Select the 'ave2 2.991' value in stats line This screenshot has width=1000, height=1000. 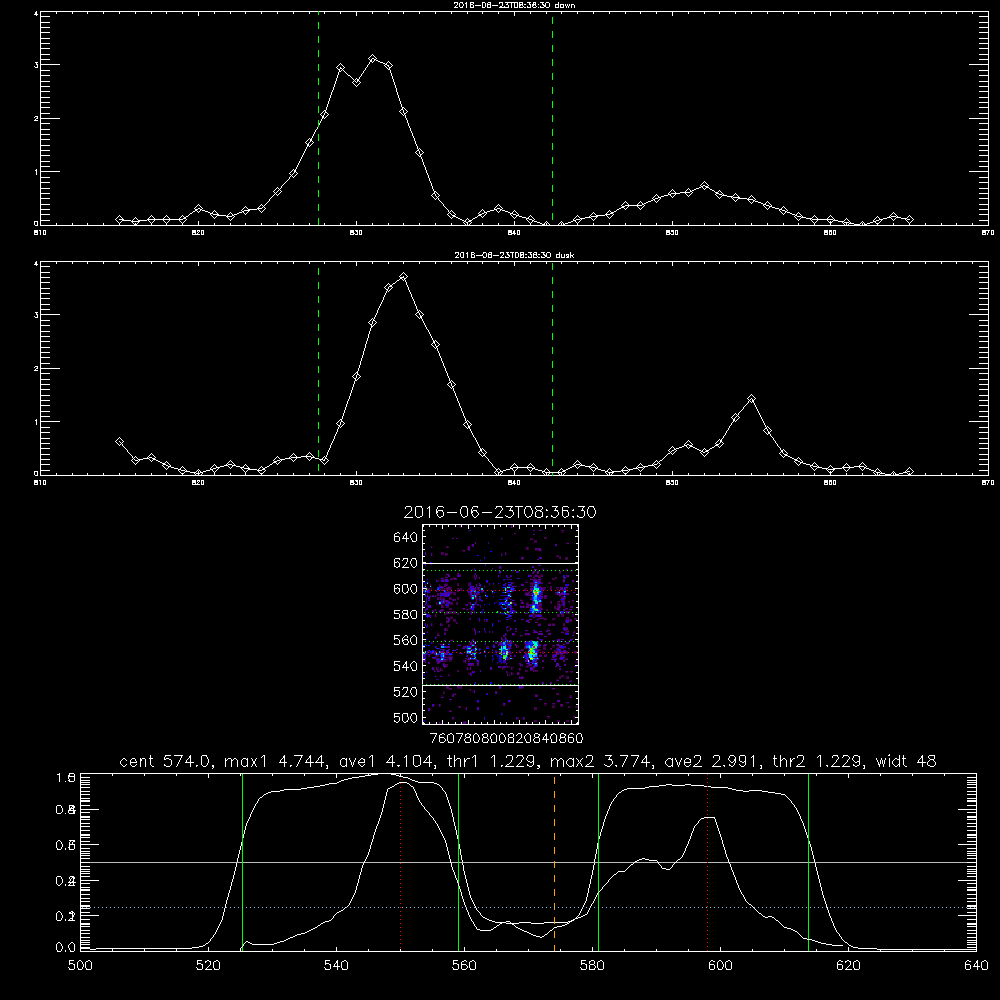(713, 761)
